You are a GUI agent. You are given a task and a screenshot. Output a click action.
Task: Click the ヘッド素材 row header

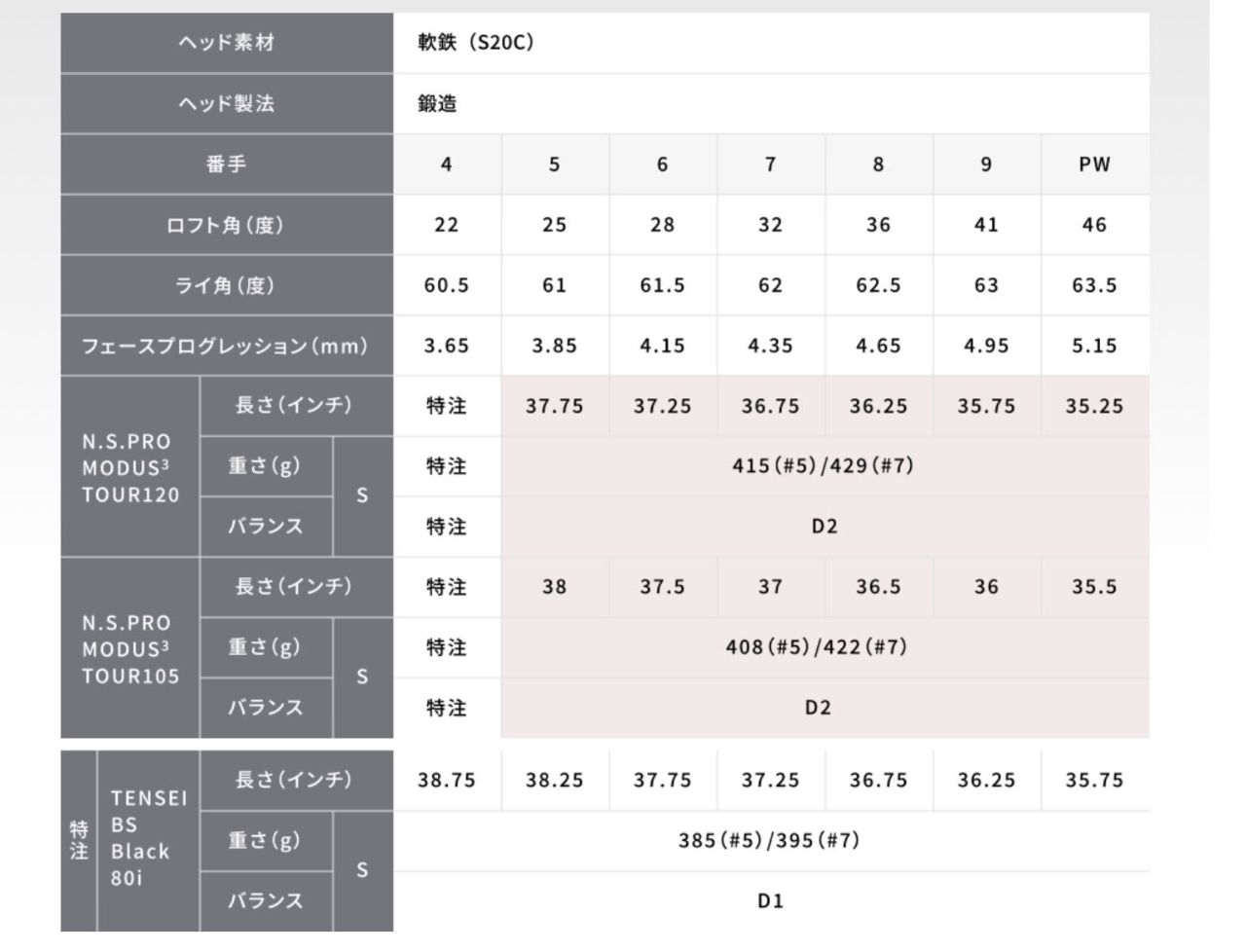click(226, 43)
